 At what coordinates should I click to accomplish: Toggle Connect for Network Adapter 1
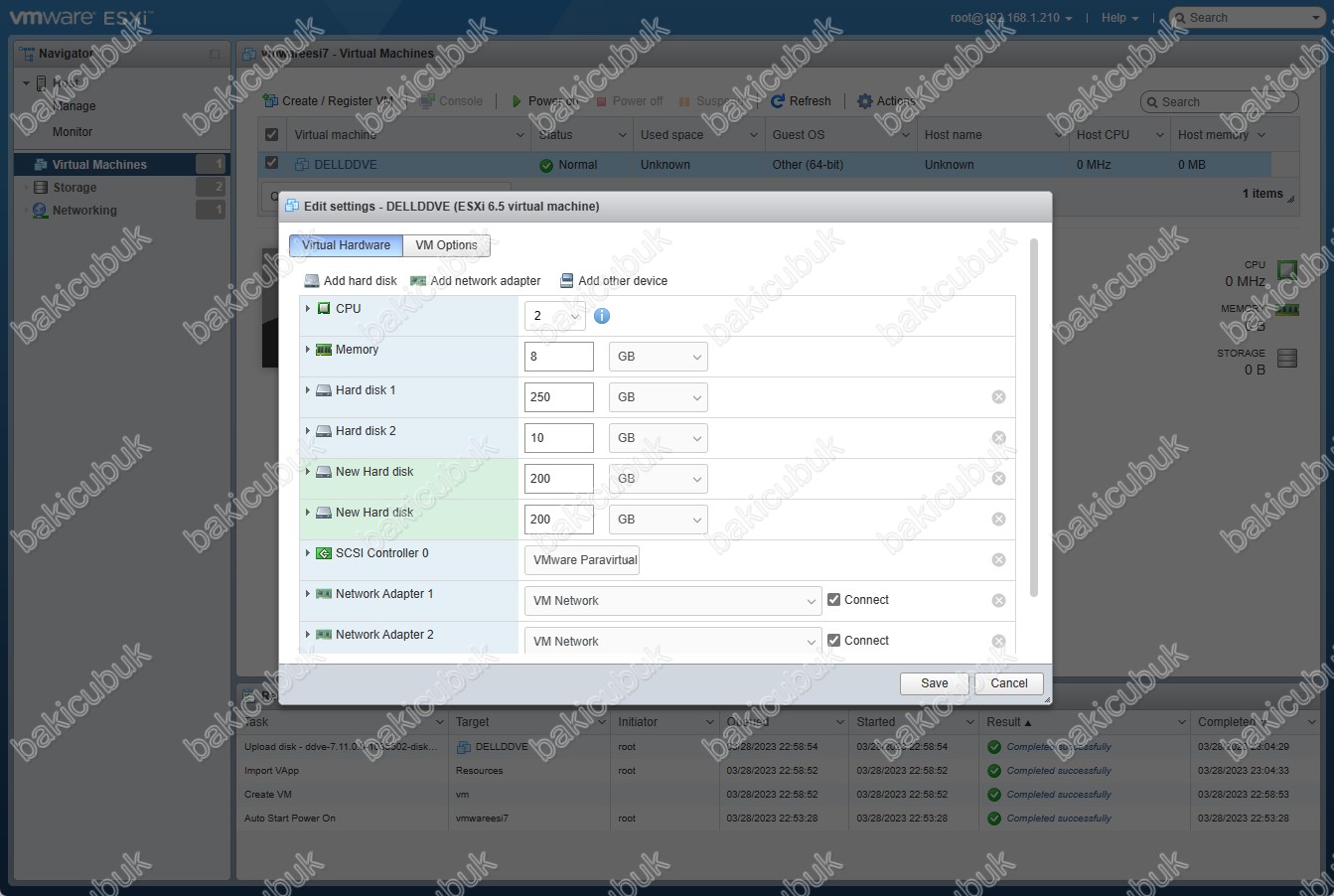pyautogui.click(x=834, y=600)
